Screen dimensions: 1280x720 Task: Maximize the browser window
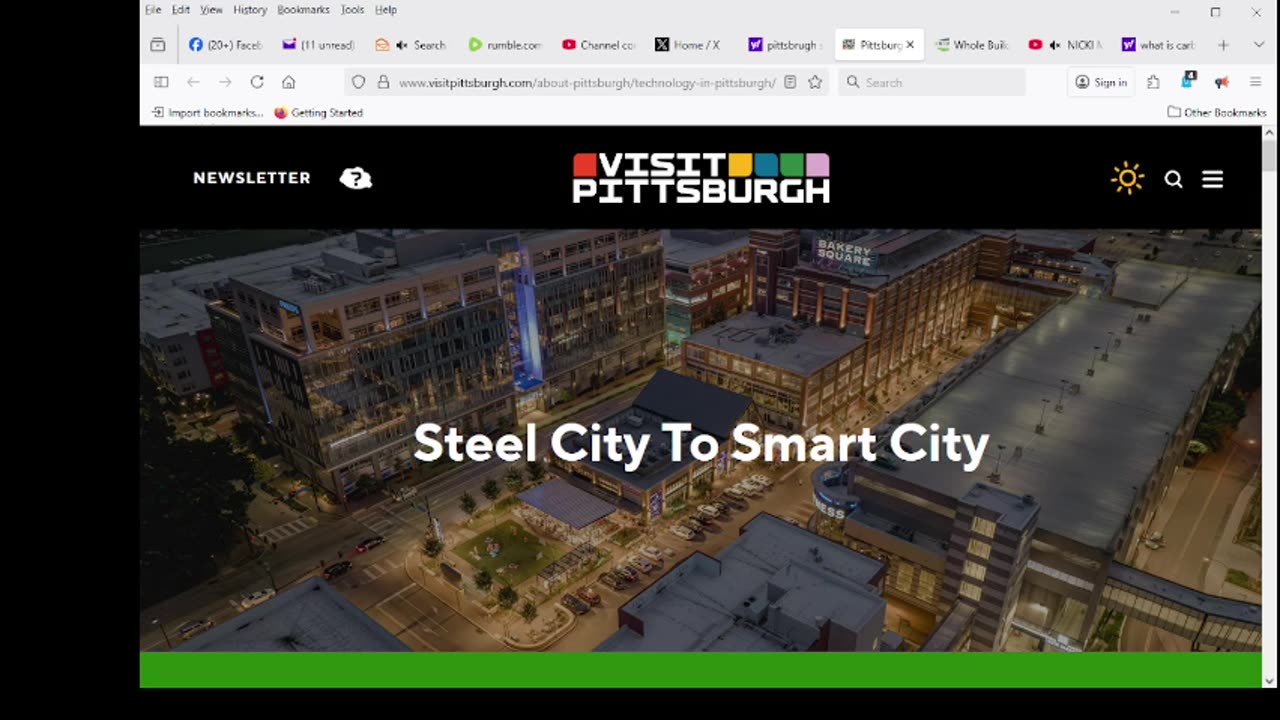click(x=1215, y=12)
